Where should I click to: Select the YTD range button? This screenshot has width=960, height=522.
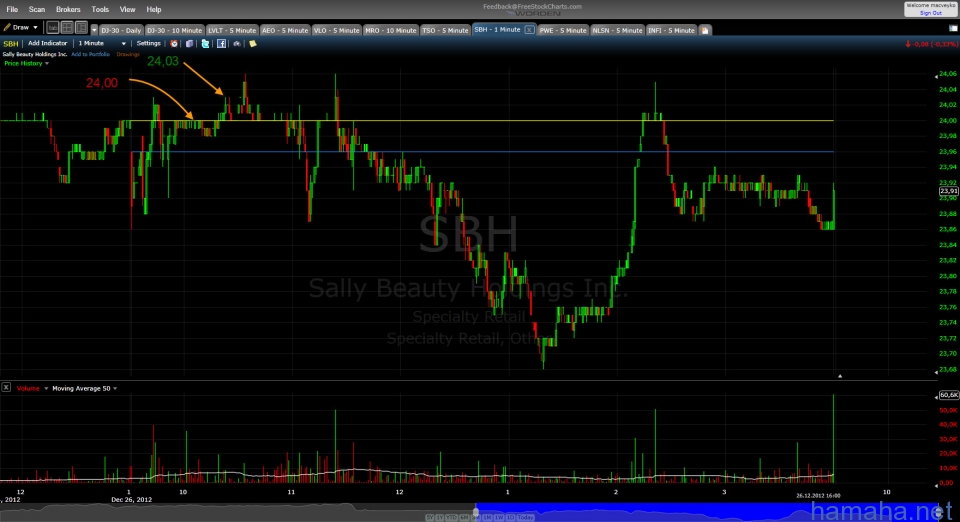[452, 518]
